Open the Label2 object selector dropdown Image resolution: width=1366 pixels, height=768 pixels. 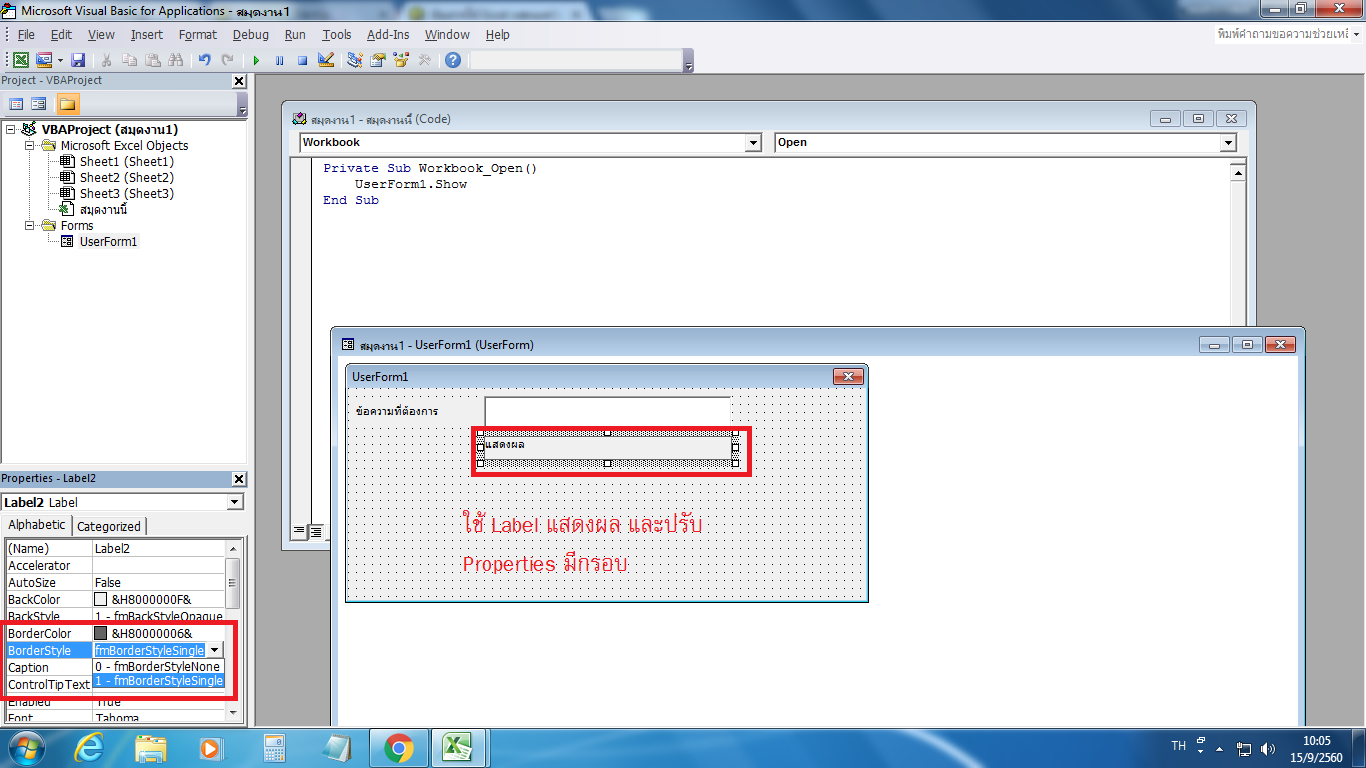(x=235, y=502)
